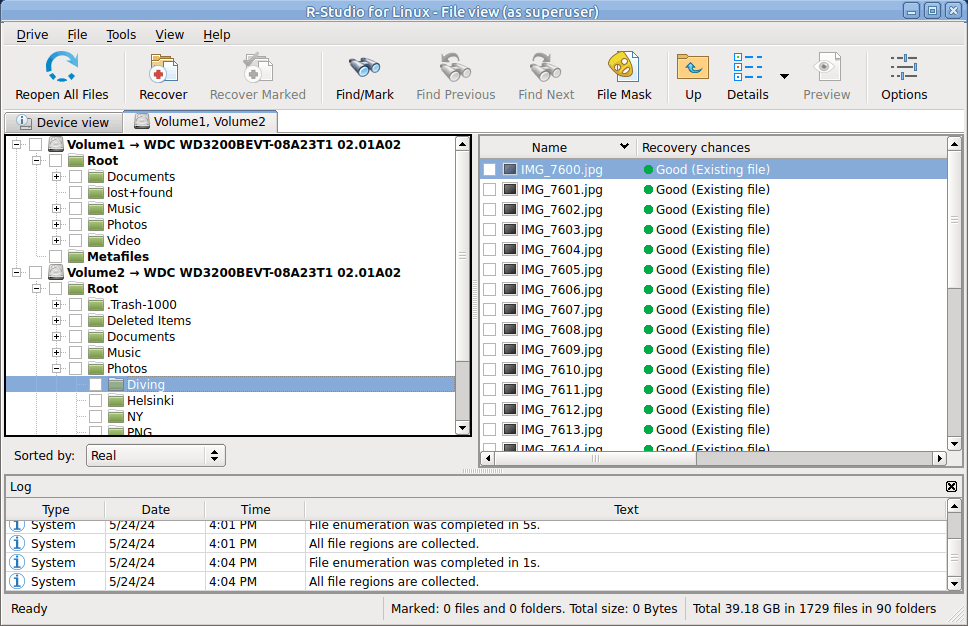Click the .Trash-1000 folder icon

pos(96,304)
